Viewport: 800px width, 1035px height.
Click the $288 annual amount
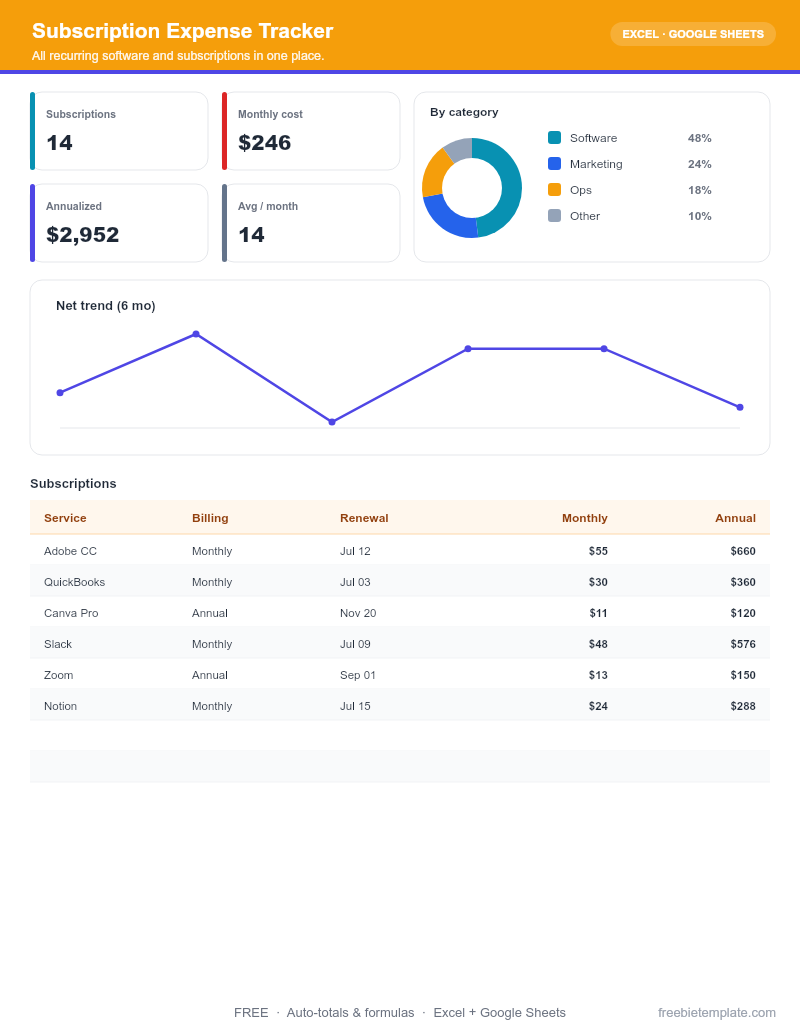pyautogui.click(x=743, y=706)
